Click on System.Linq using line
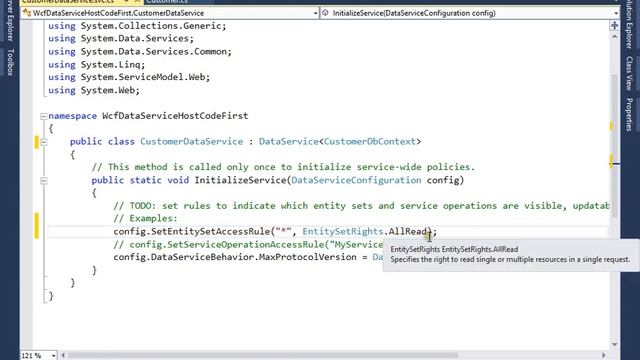 97,64
